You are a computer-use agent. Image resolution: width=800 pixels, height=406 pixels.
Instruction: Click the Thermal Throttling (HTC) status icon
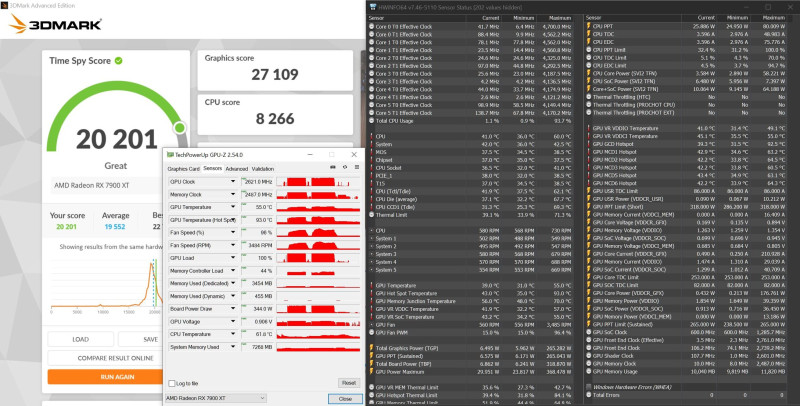[x=588, y=97]
